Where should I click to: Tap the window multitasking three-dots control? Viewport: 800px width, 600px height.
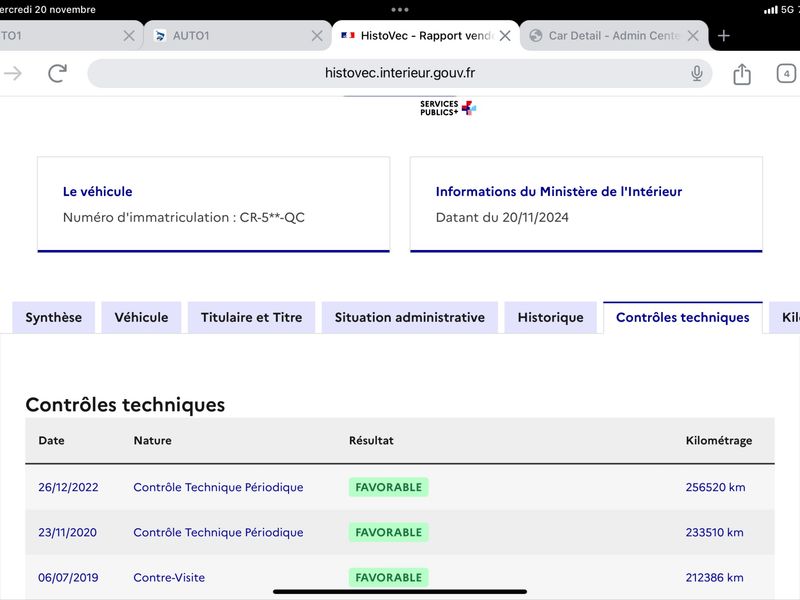pyautogui.click(x=399, y=10)
